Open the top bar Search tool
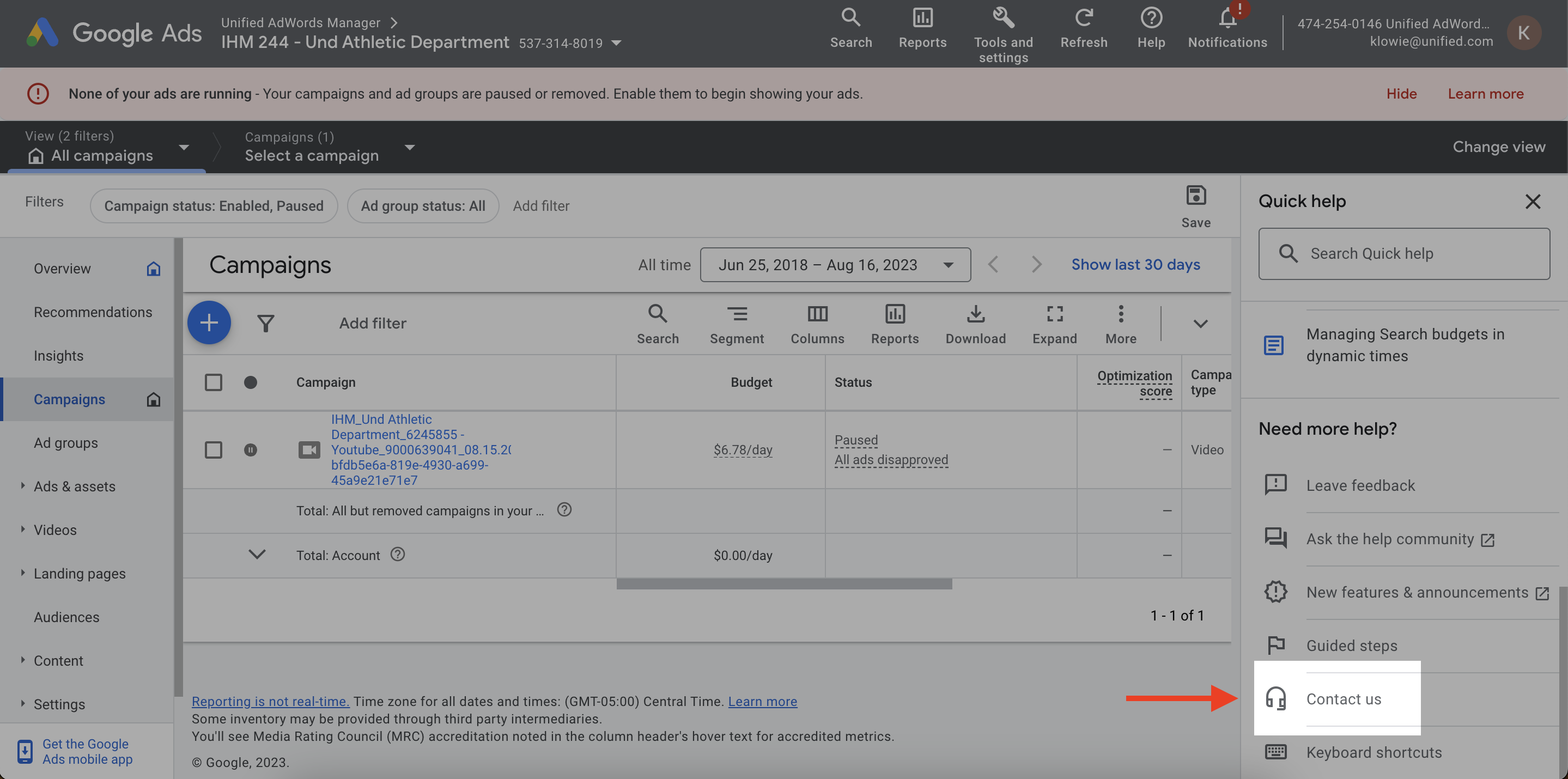Image resolution: width=1568 pixels, height=779 pixels. (850, 28)
